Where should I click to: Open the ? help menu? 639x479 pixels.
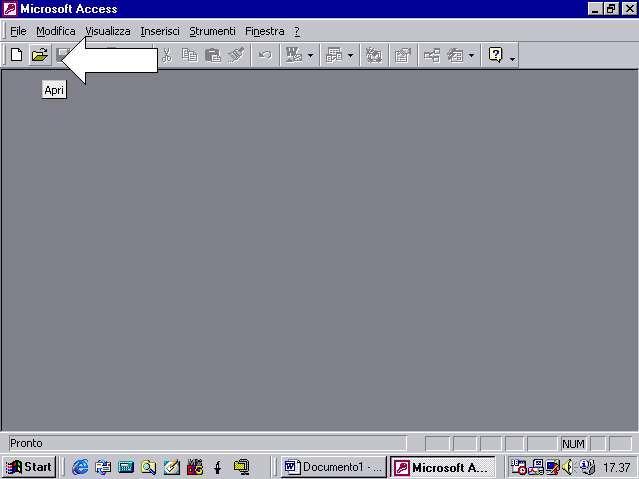pos(297,31)
